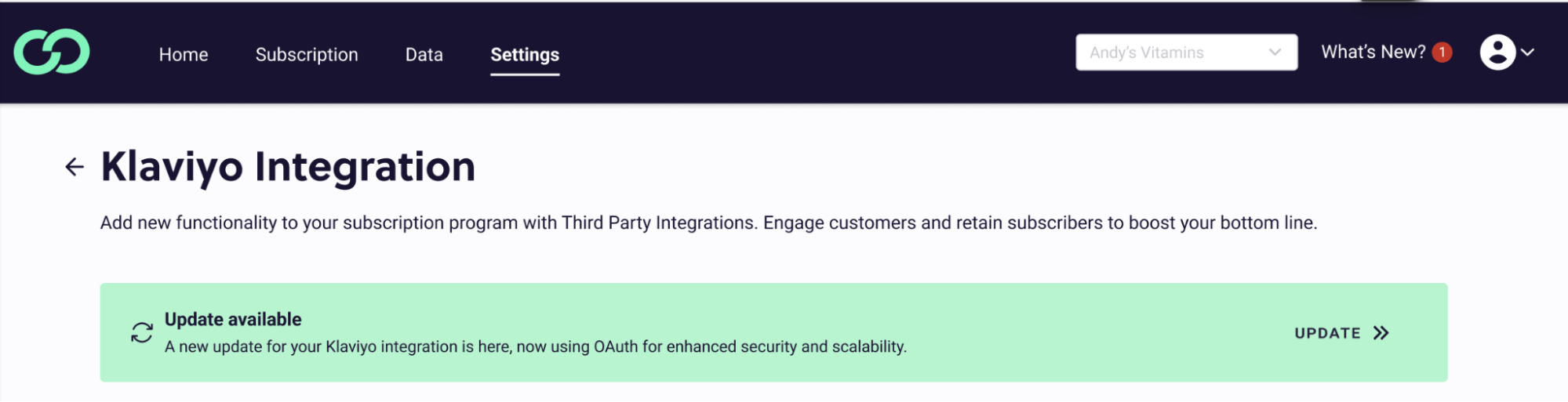
Task: Click the chevron inside the store selector
Action: [1275, 53]
